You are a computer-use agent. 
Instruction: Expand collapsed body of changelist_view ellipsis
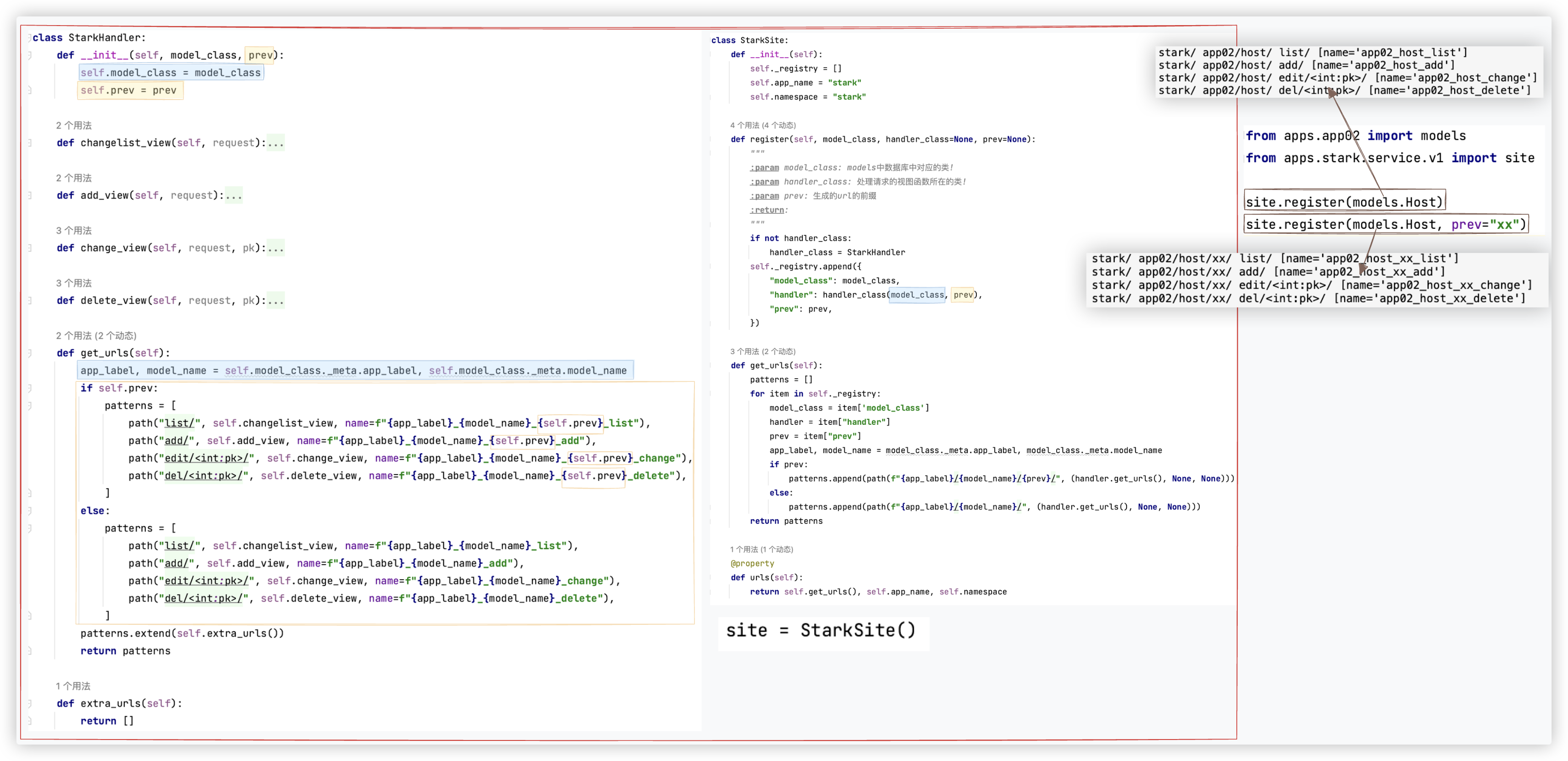tap(276, 143)
